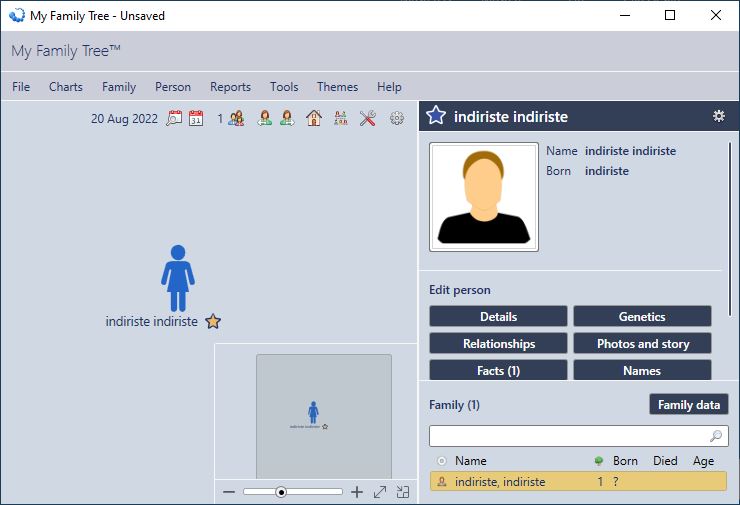Click the overview collapse icon beside zoom controls
Viewport: 740px width, 505px height.
(x=403, y=492)
